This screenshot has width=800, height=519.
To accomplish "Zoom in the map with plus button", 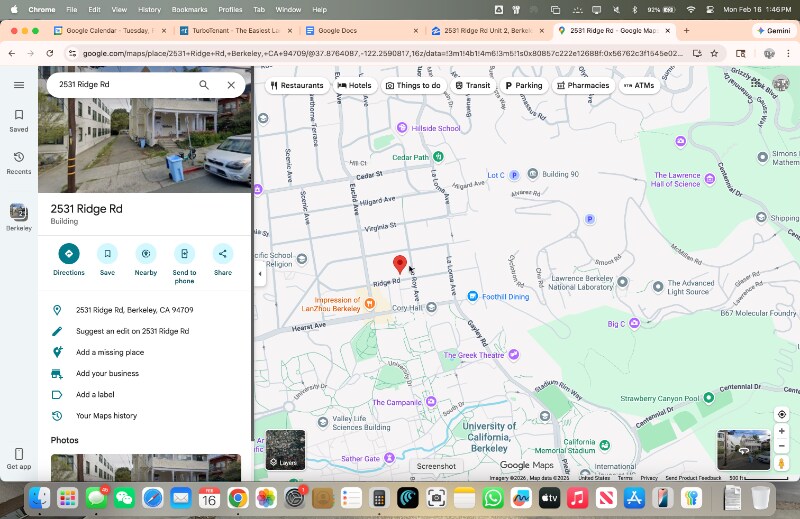I will (x=782, y=431).
